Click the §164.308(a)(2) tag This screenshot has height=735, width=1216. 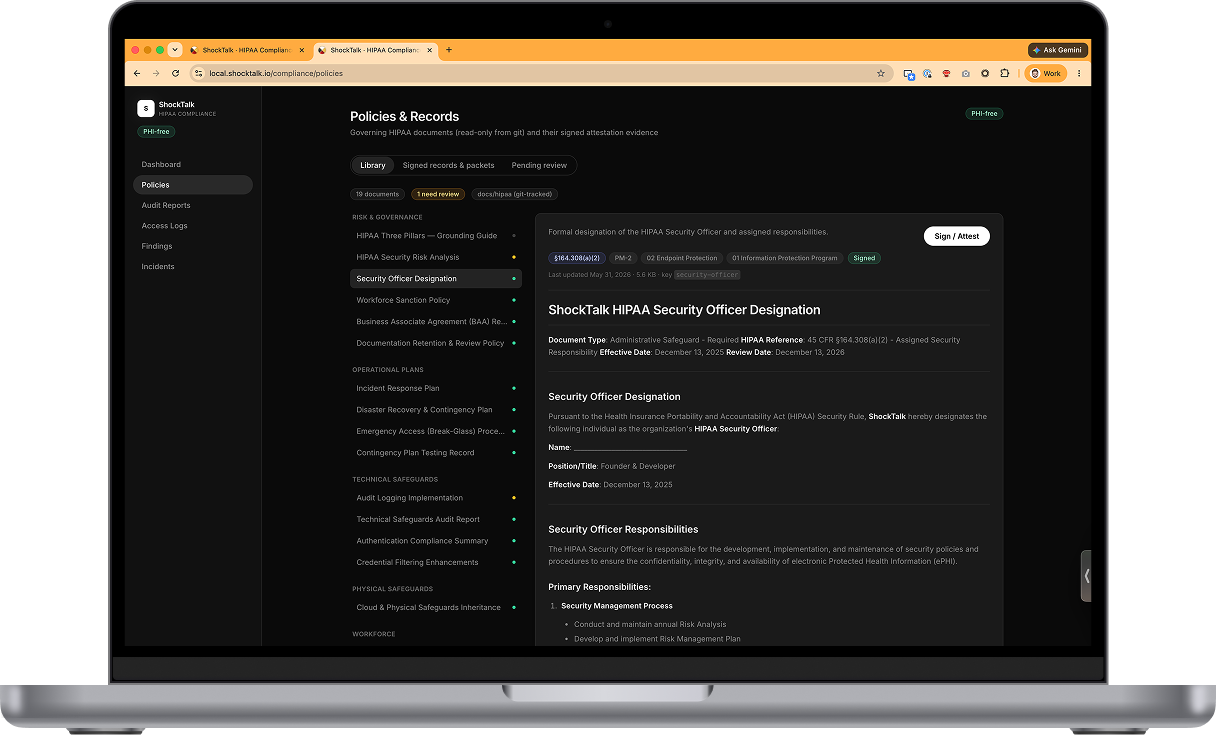pyautogui.click(x=576, y=258)
